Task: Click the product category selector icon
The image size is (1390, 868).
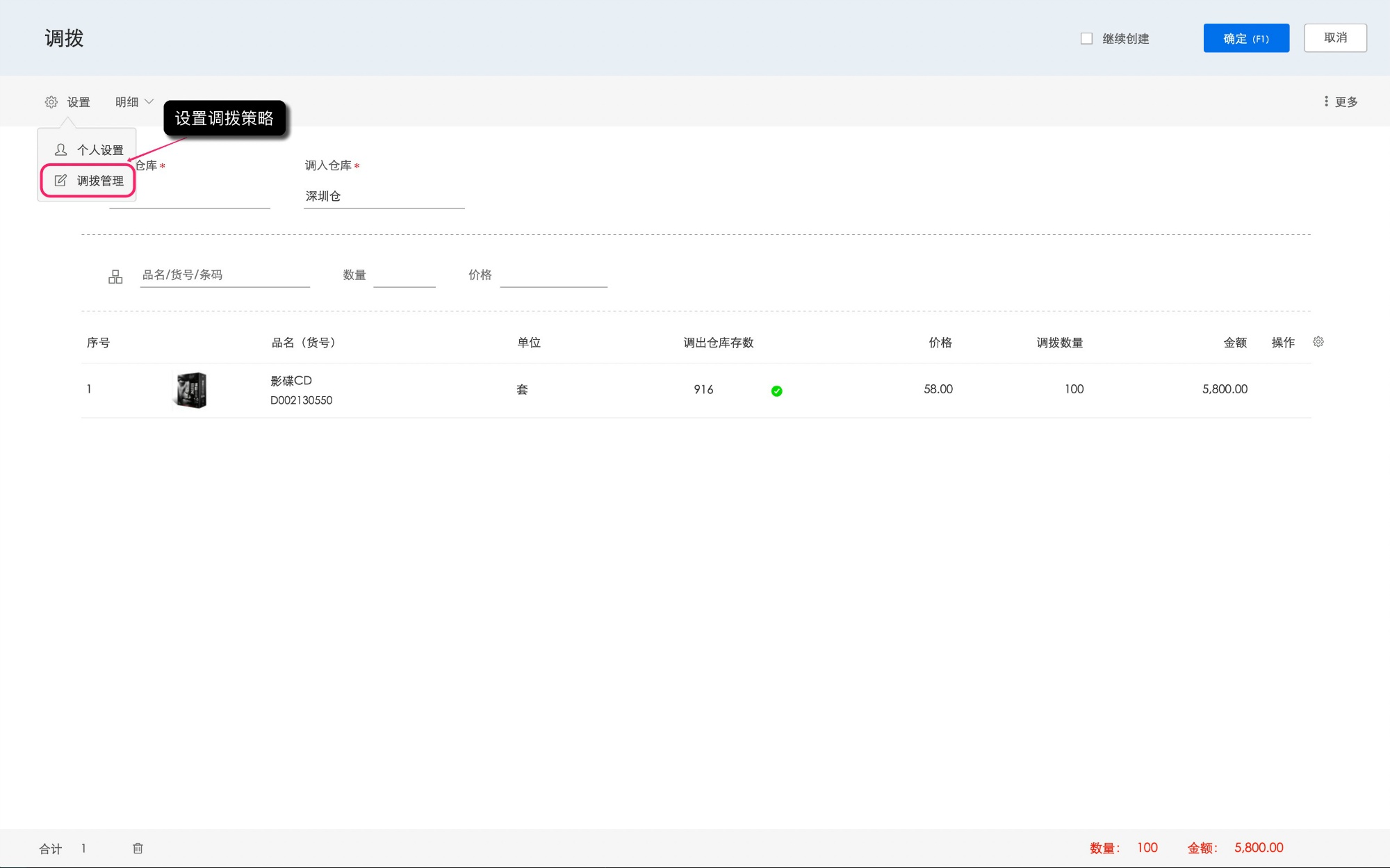Action: click(115, 277)
